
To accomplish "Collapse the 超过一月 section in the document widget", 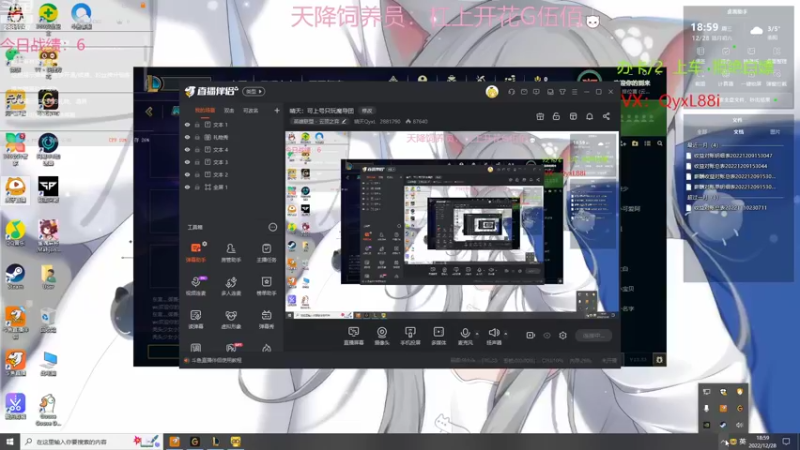I will (x=702, y=197).
